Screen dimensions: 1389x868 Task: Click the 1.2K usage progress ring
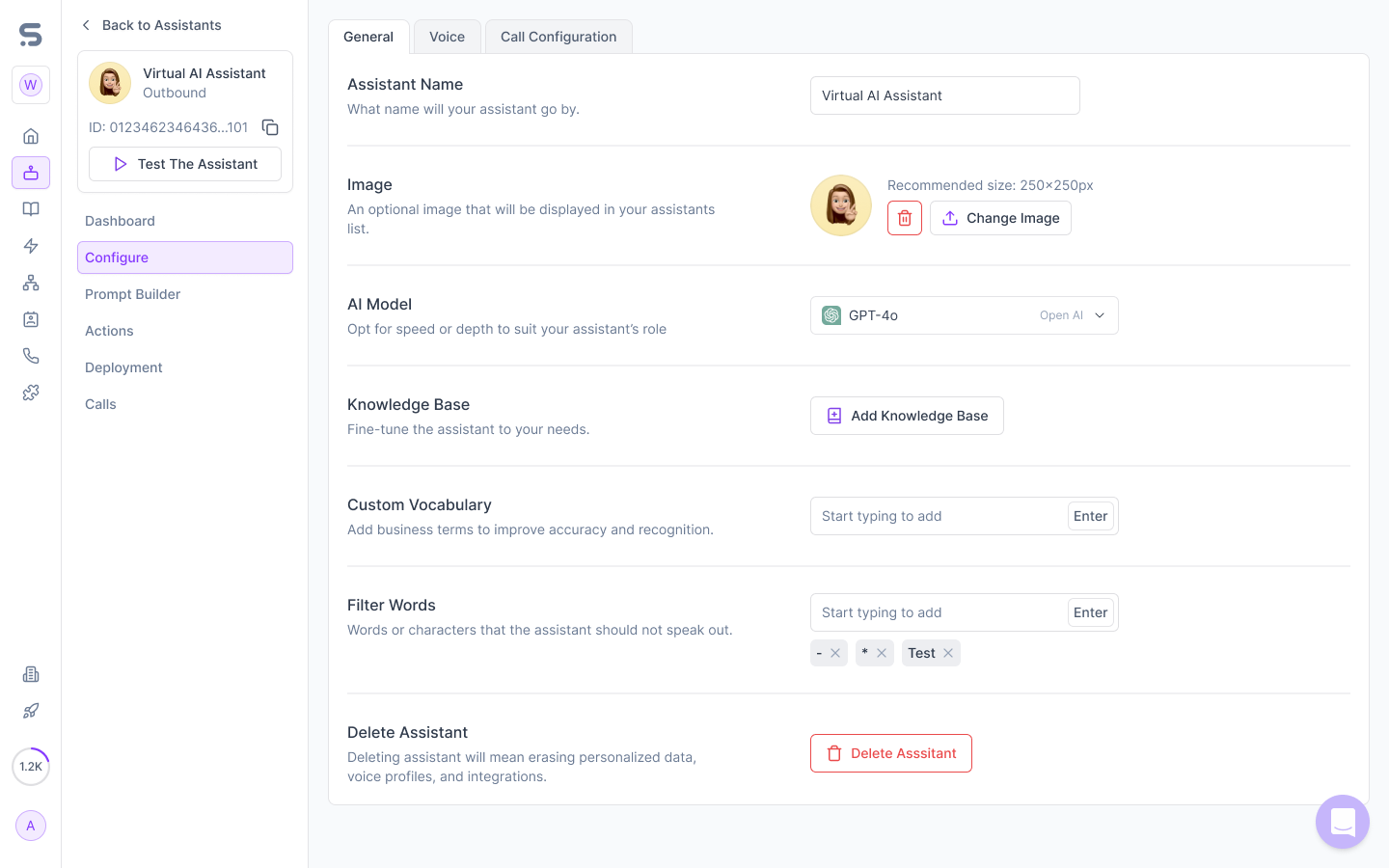click(x=31, y=767)
